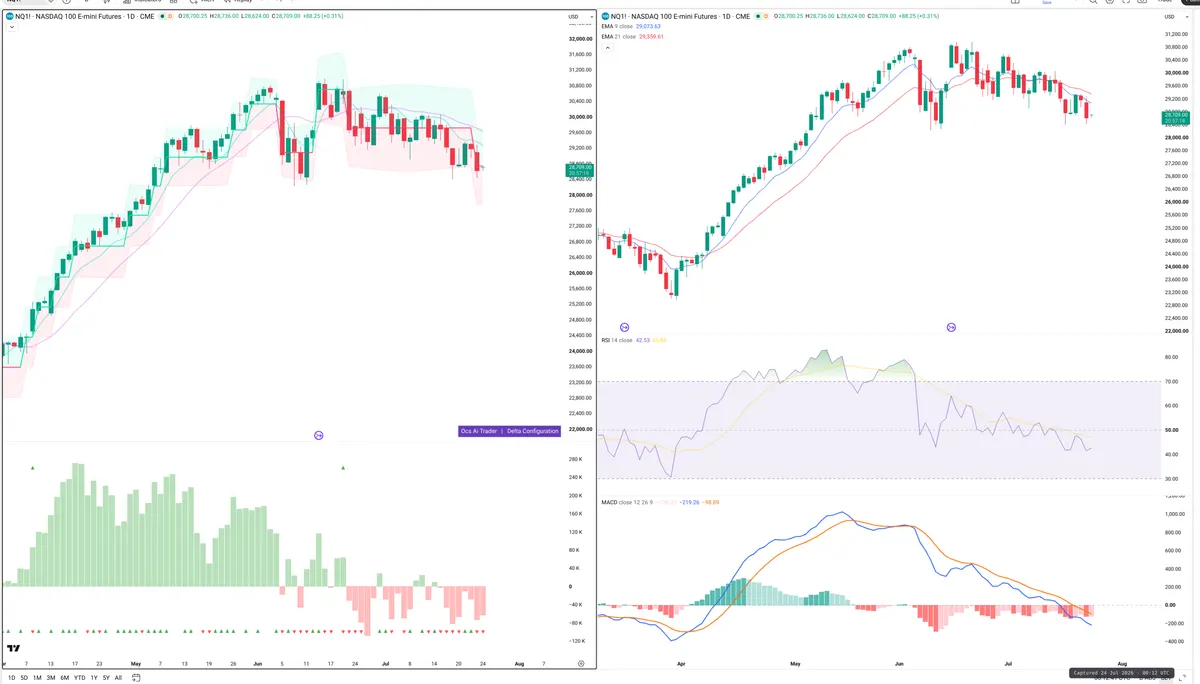Select the YTD time range button
The height and width of the screenshot is (684, 1200).
pos(79,677)
